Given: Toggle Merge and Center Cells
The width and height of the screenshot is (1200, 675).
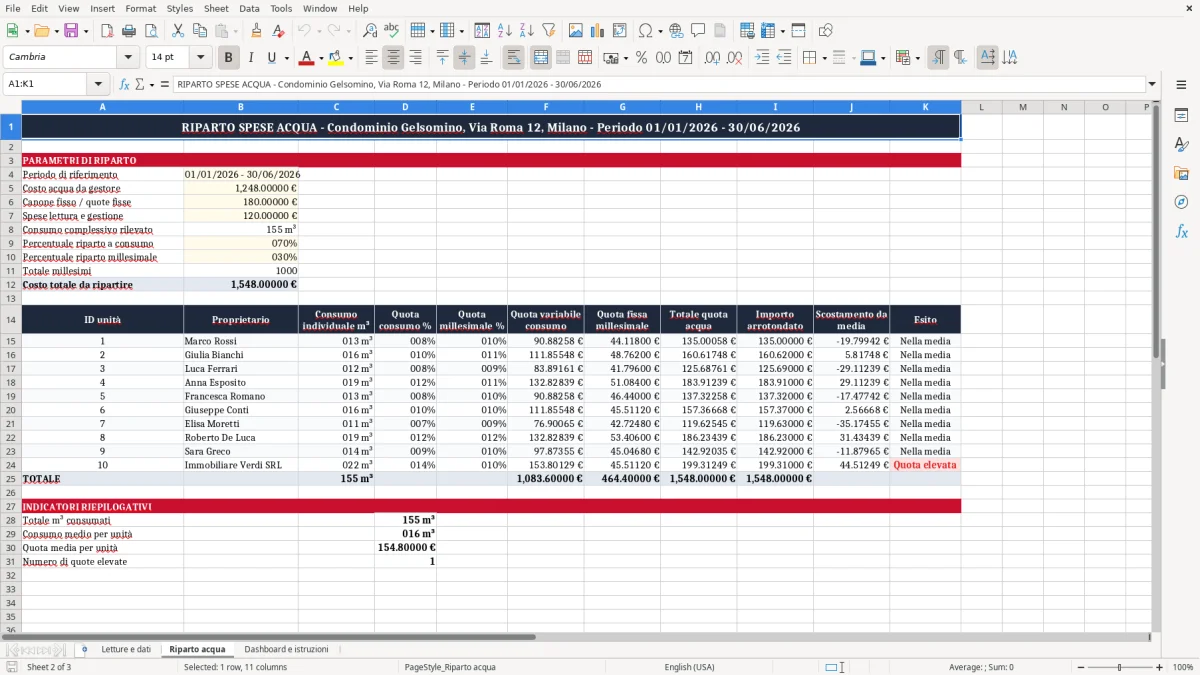Looking at the screenshot, I should [540, 58].
